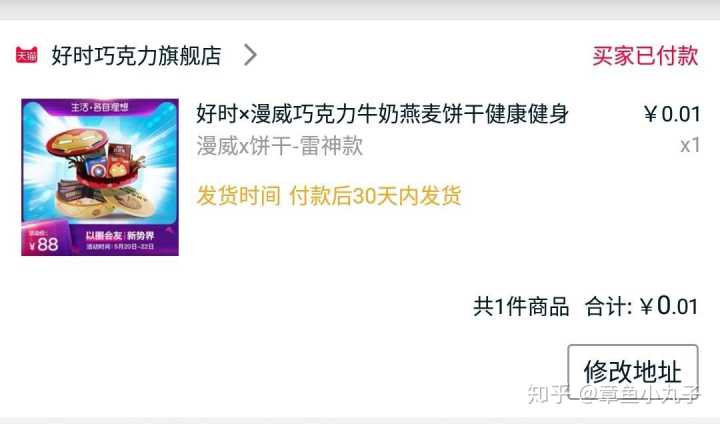Viewport: 720px width, 424px height.
Task: Click the 生活·各自理想 header on thumbnail
Action: 100,107
